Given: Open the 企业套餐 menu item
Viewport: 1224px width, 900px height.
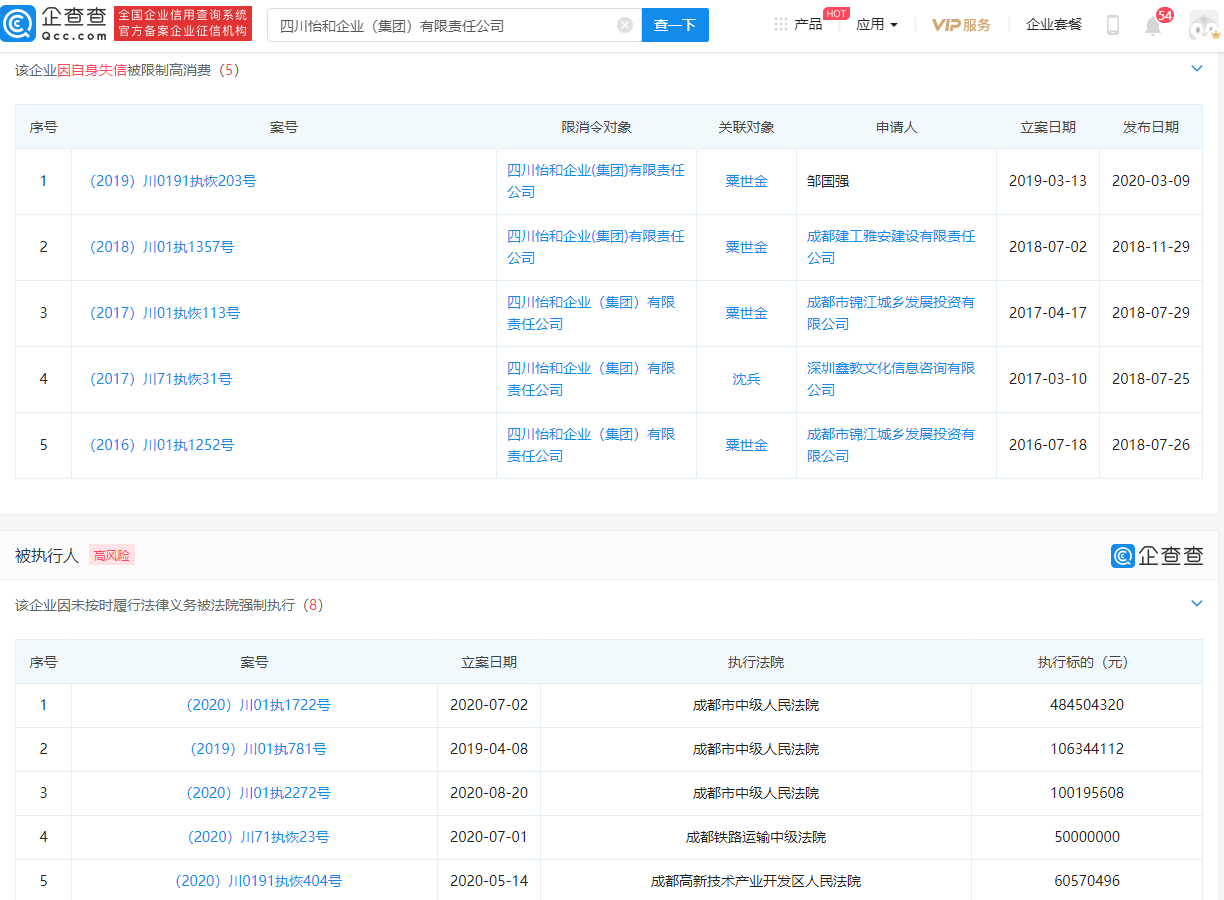Looking at the screenshot, I should 1054,25.
